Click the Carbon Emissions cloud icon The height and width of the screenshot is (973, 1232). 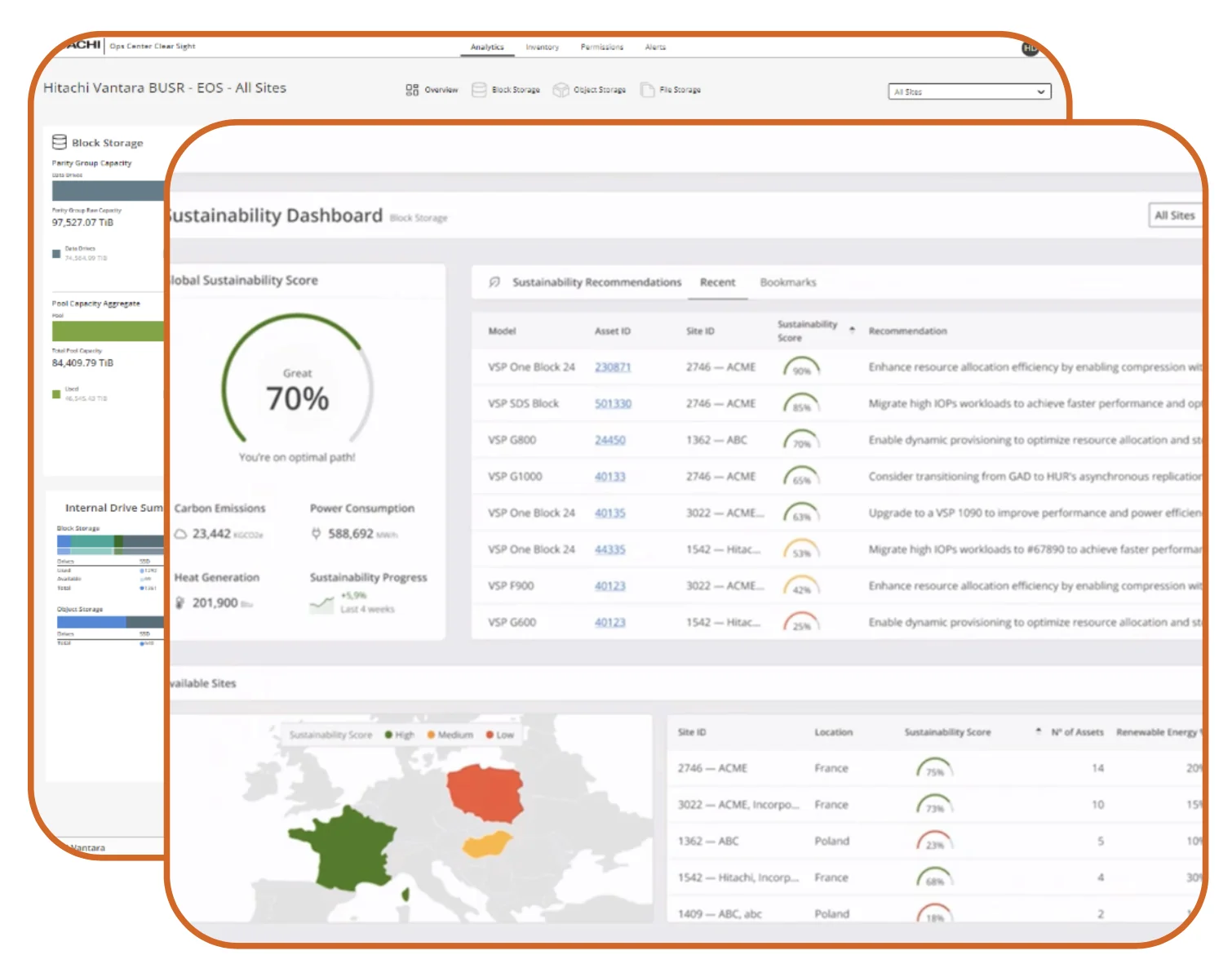[x=181, y=534]
